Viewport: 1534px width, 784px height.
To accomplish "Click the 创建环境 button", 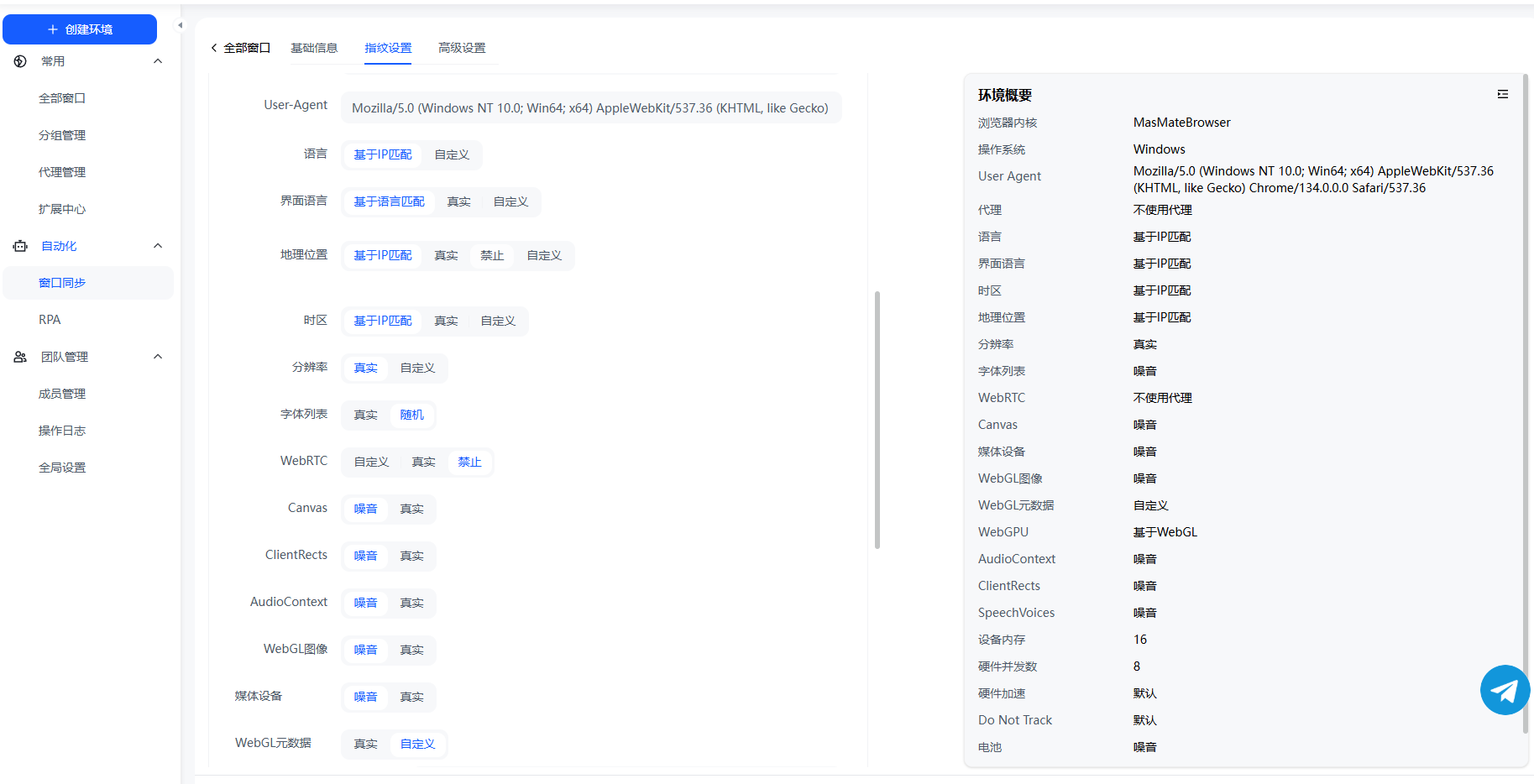I will click(x=80, y=29).
